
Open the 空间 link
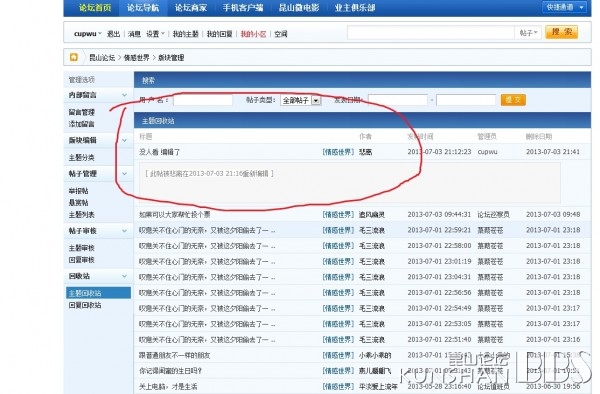[281, 34]
